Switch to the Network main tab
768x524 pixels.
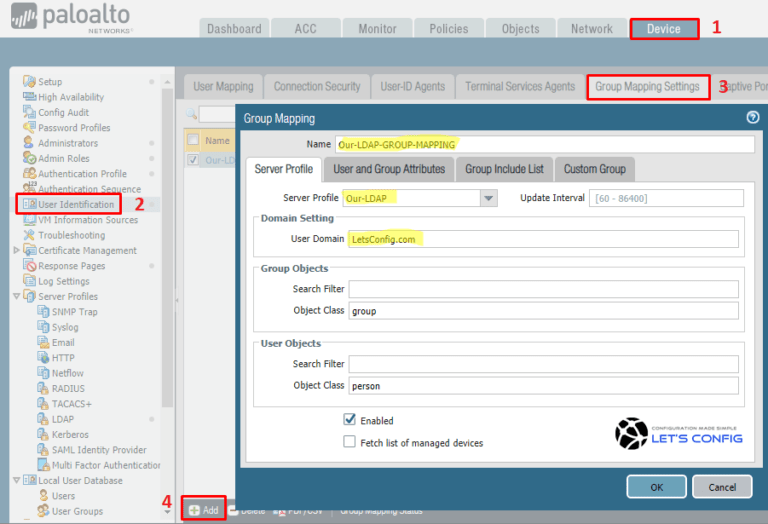tap(592, 28)
